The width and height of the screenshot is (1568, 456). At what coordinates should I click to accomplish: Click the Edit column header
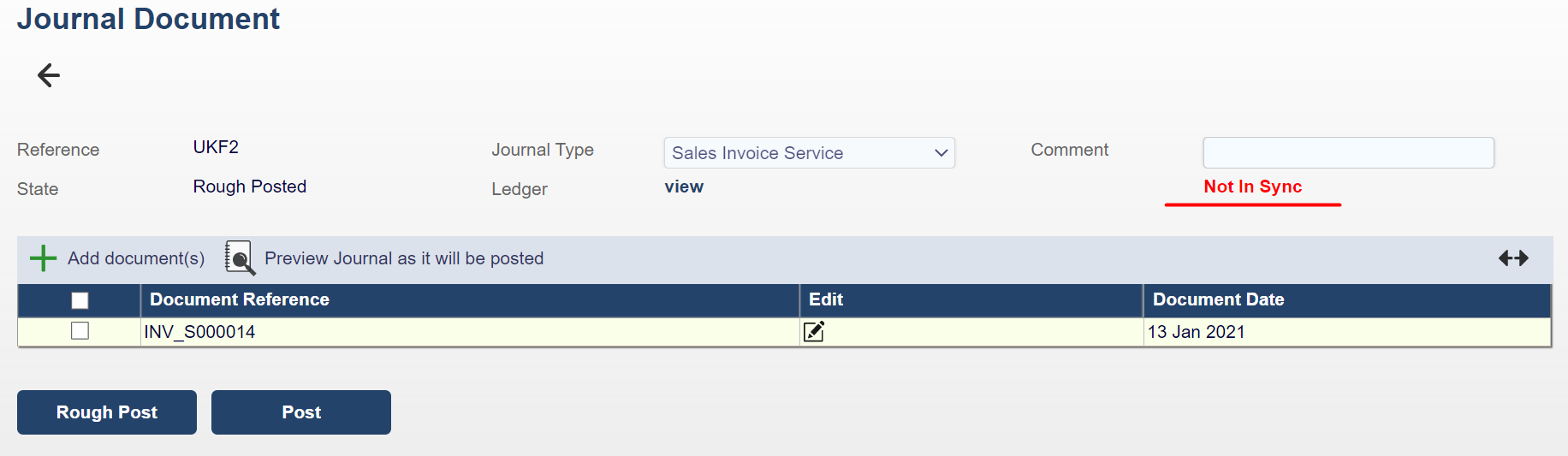826,300
